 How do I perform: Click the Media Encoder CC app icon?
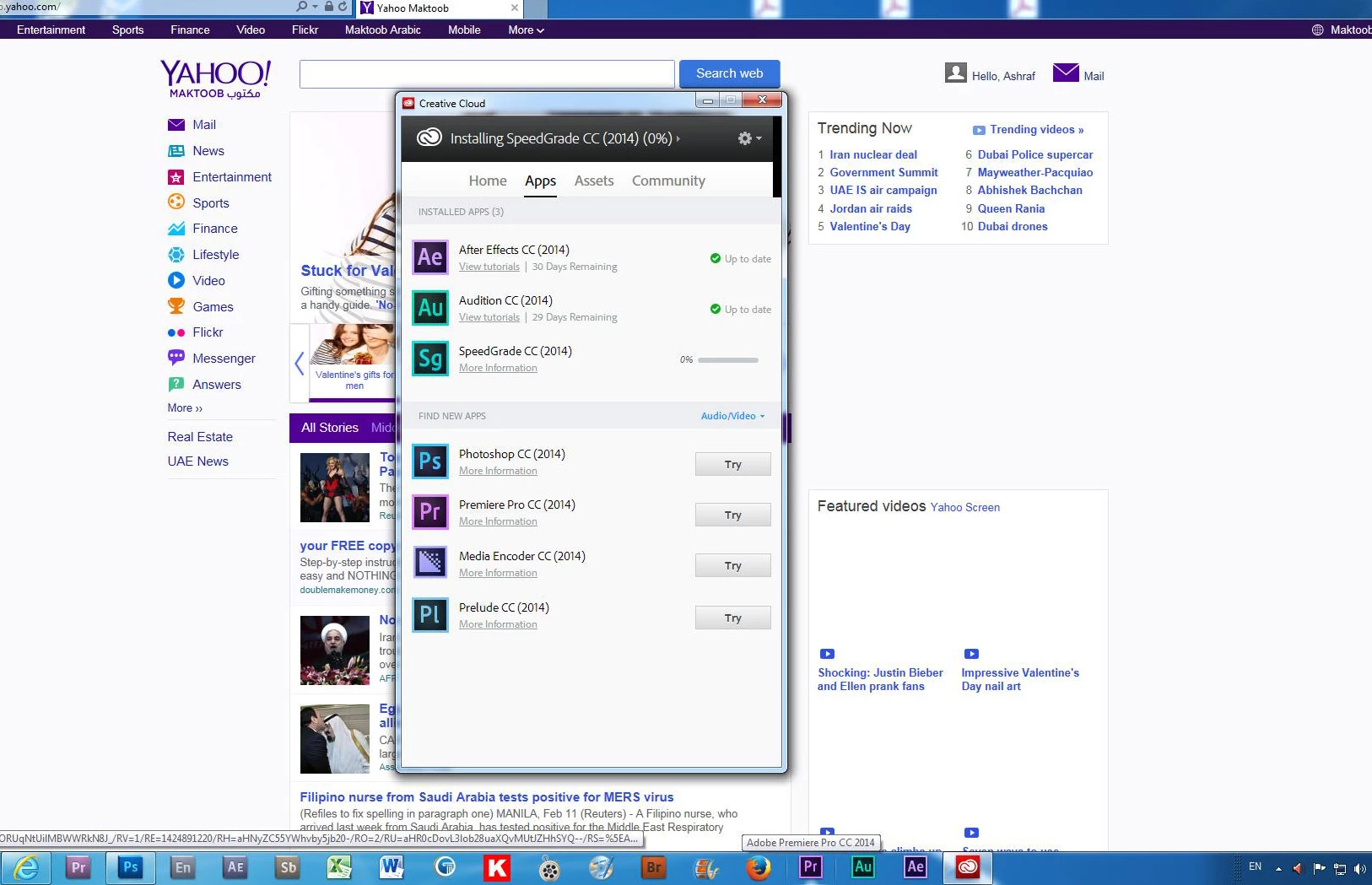429,563
